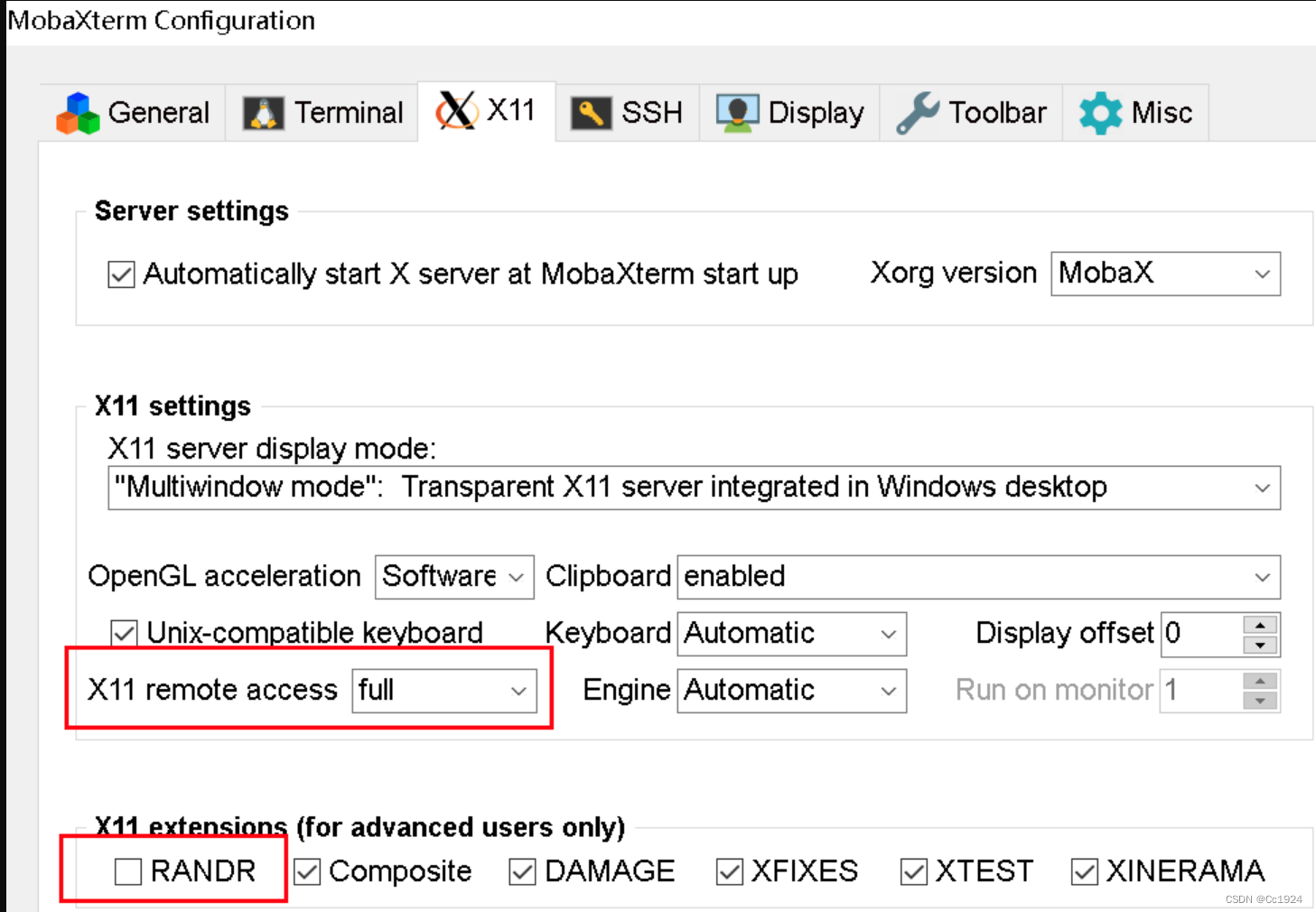Screen dimensions: 1316x912
Task: Click 'X11 server display mode:' label
Action: point(272,449)
